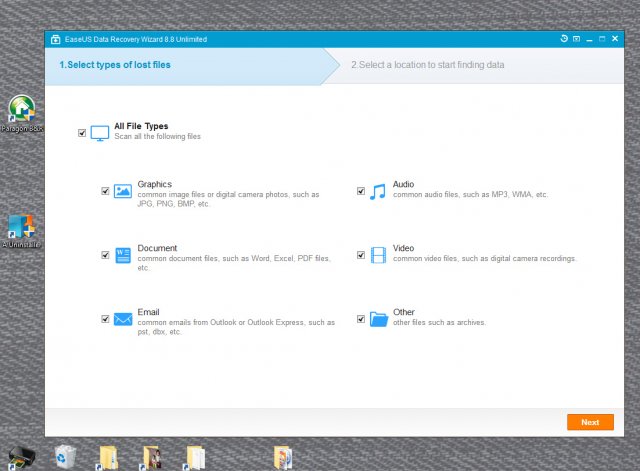
Task: Toggle the Video checkbox off
Action: click(x=361, y=255)
